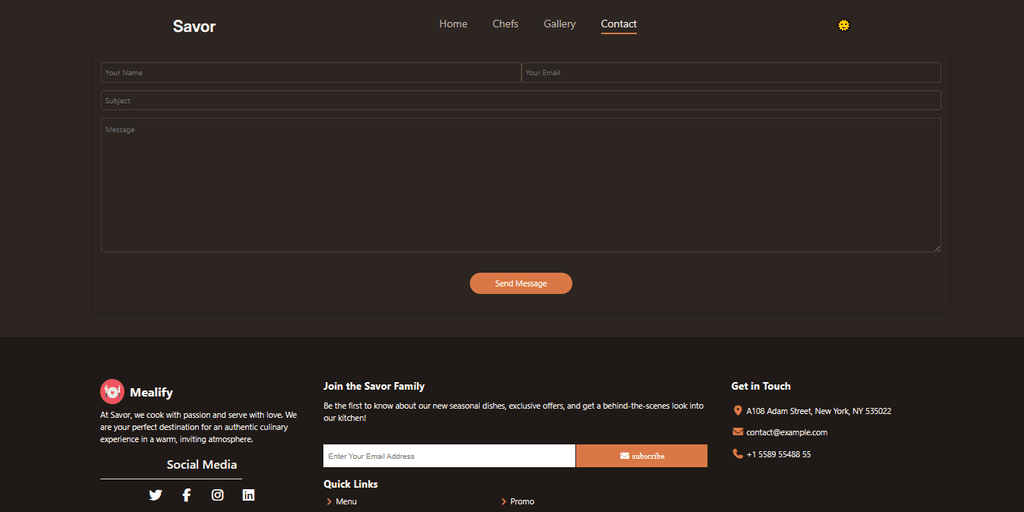Open the Instagram social media icon

tap(217, 495)
